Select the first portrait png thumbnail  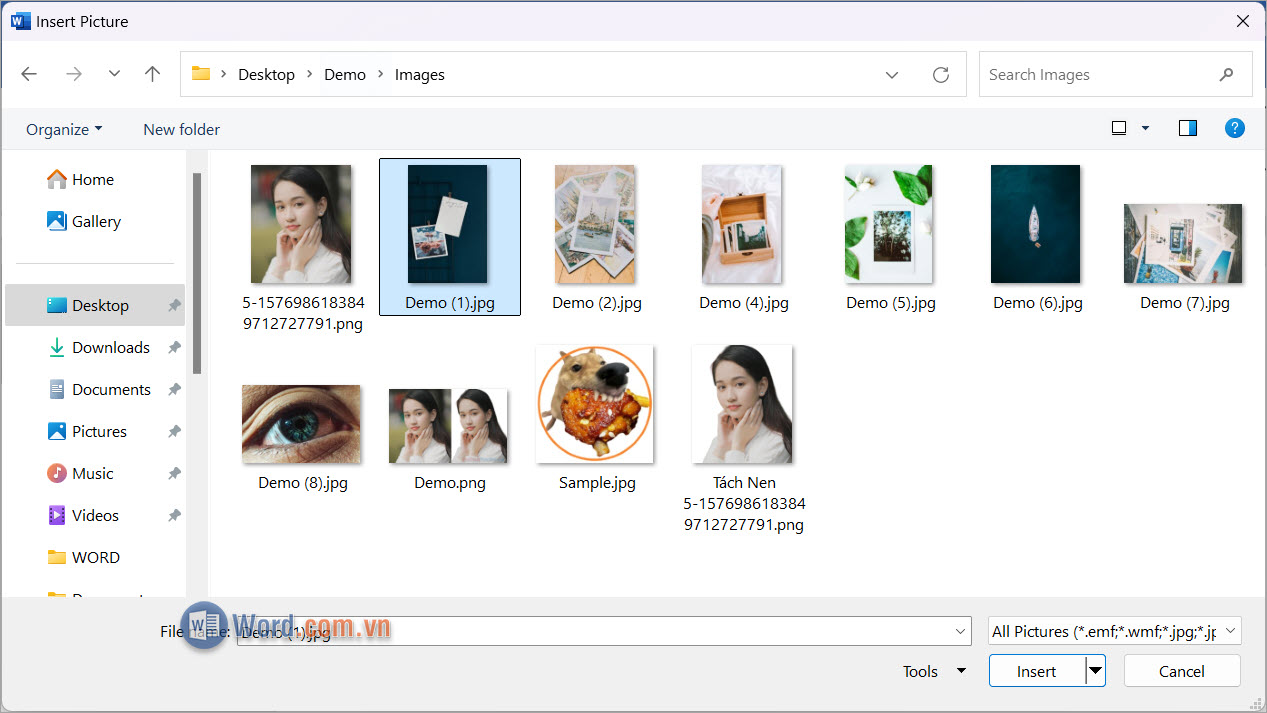(x=301, y=224)
